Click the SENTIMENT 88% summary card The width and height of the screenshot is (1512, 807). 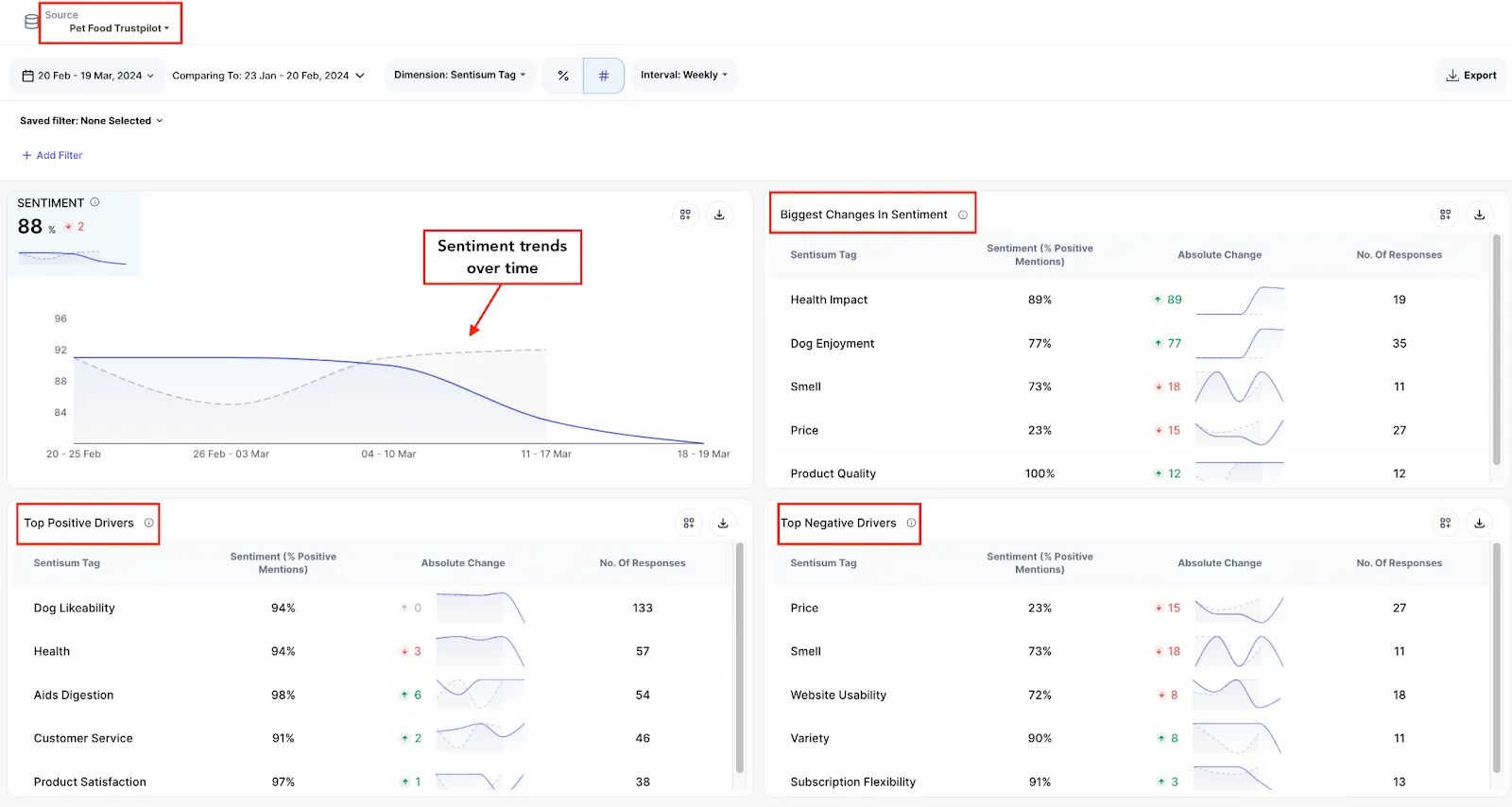(74, 233)
